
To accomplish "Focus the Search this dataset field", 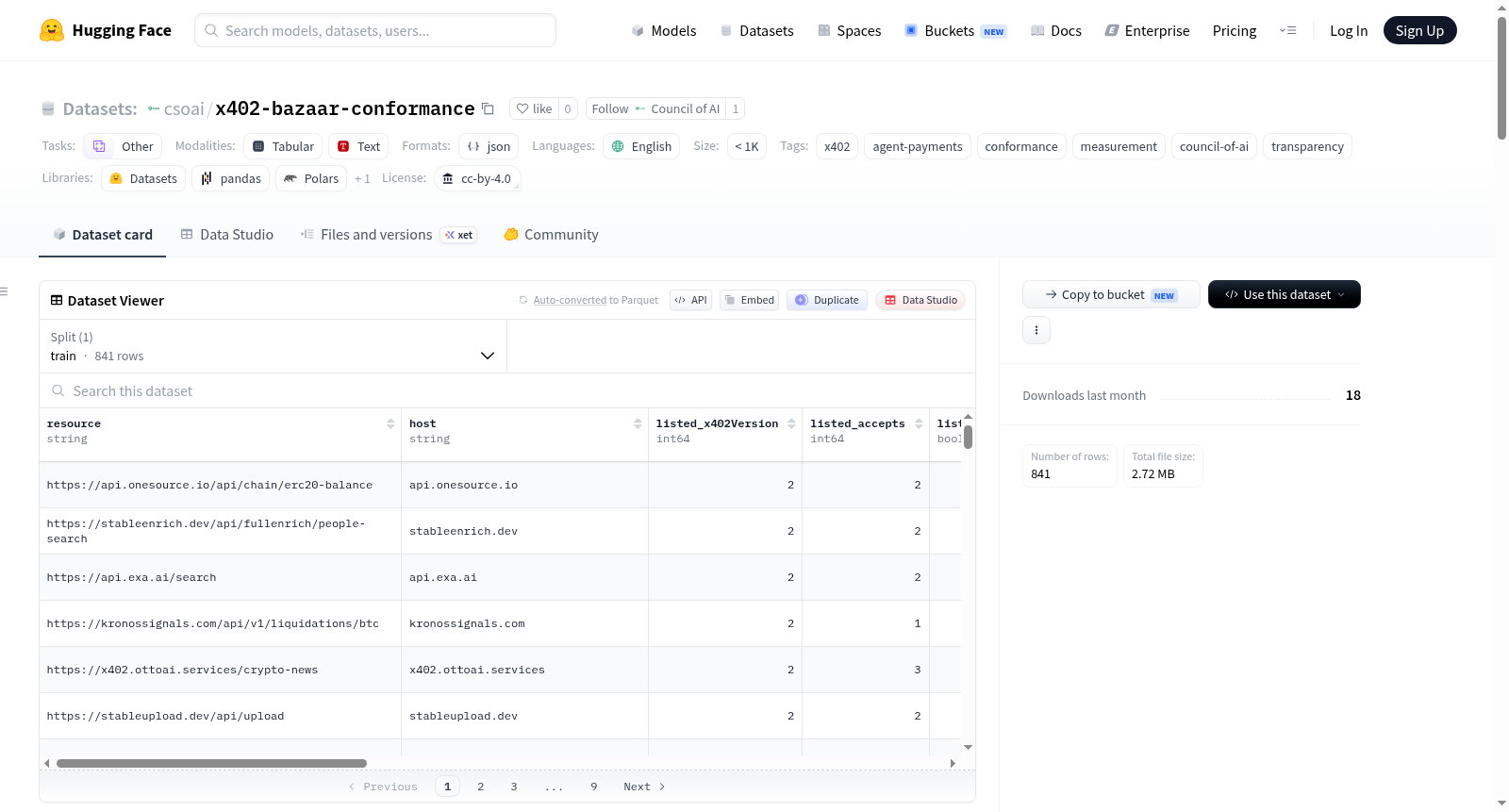I will [x=507, y=390].
